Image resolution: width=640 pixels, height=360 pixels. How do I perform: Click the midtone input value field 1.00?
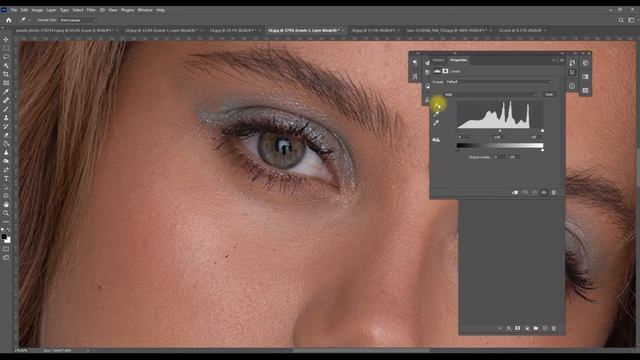click(x=498, y=137)
